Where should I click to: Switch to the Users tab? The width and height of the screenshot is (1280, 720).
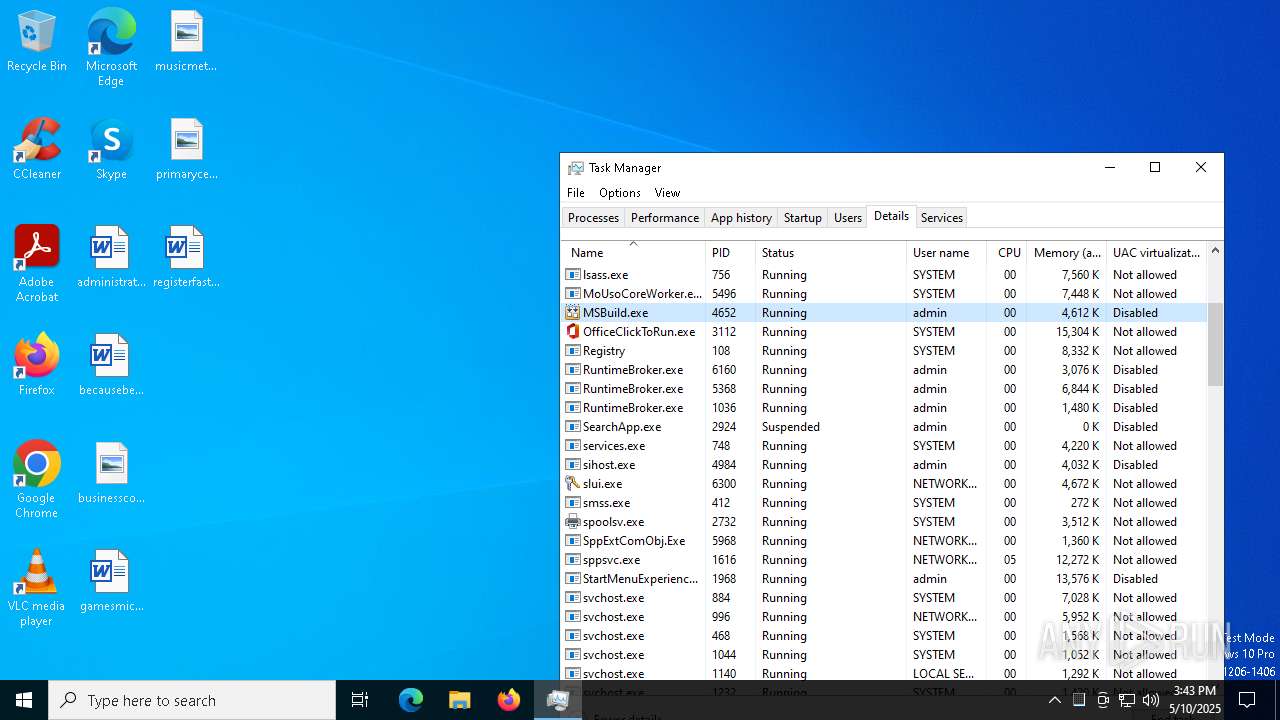point(848,218)
